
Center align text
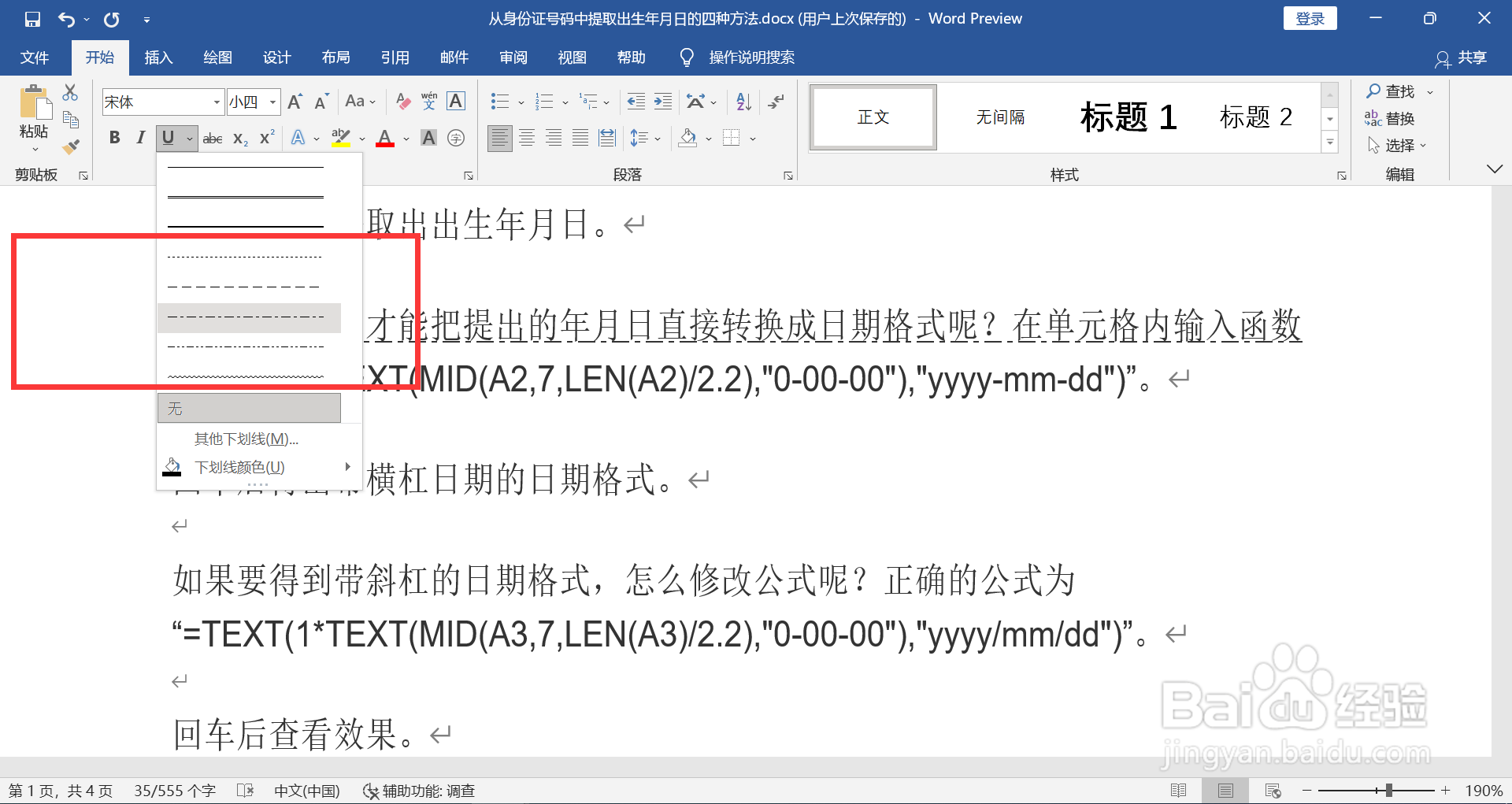tap(527, 138)
